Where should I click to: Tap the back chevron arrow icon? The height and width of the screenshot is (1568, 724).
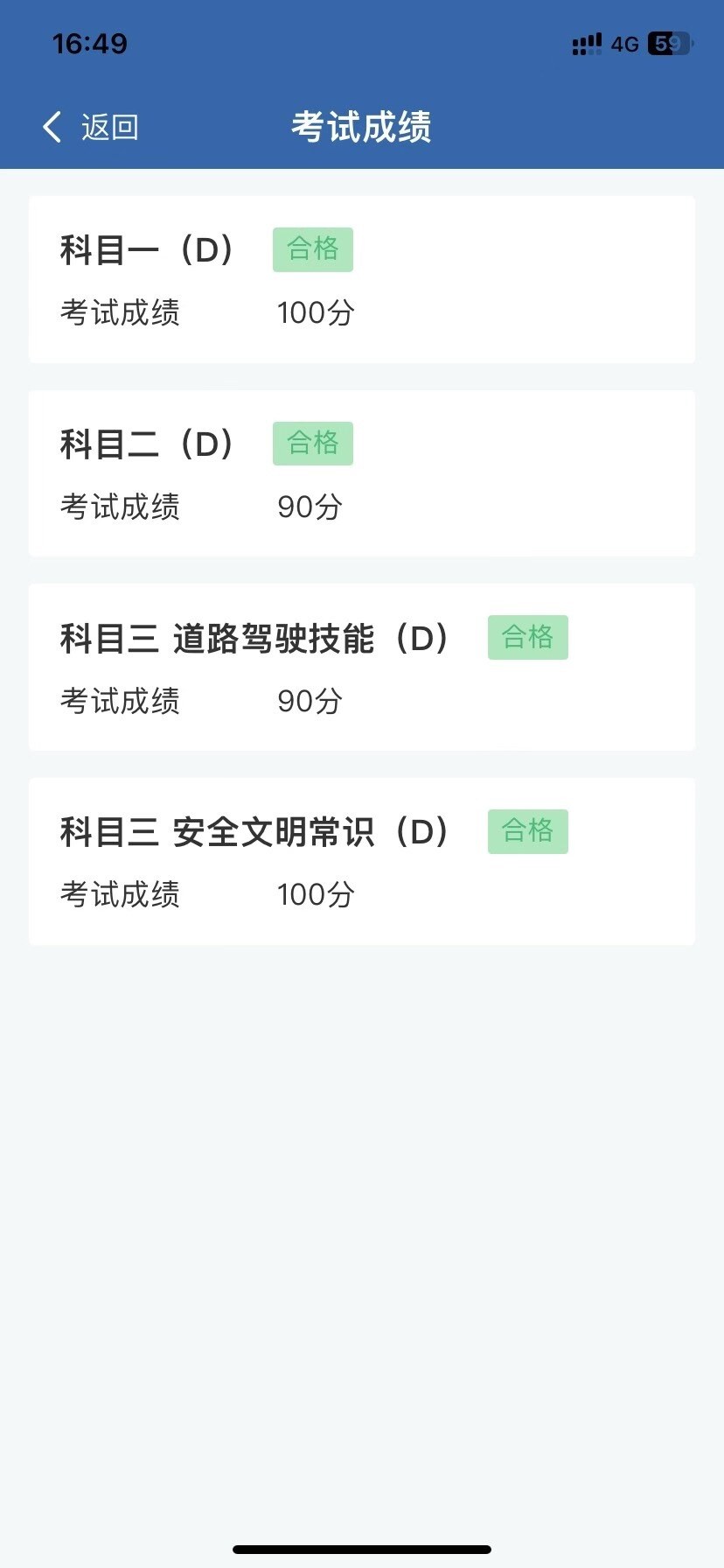52,127
